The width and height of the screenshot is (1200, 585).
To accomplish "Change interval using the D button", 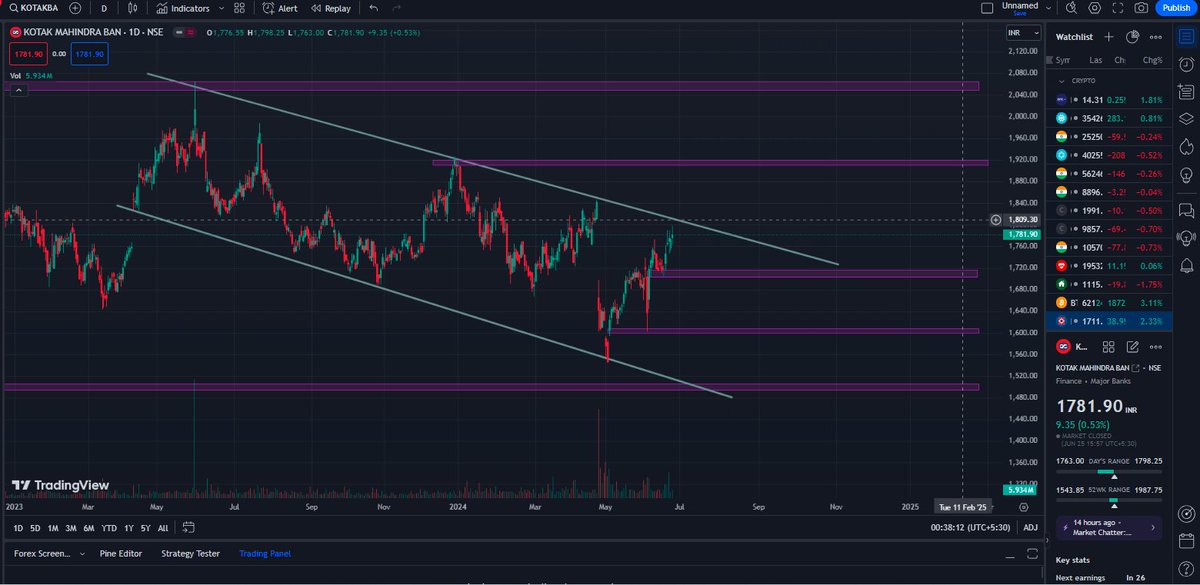I will click(104, 8).
